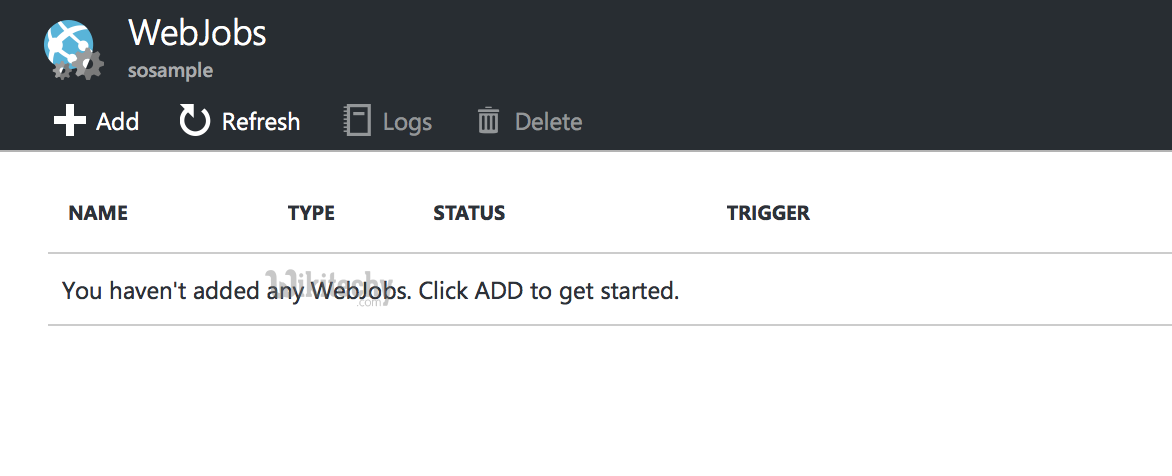1172x476 pixels.
Task: Click the trash can Delete icon
Action: pyautogui.click(x=488, y=121)
